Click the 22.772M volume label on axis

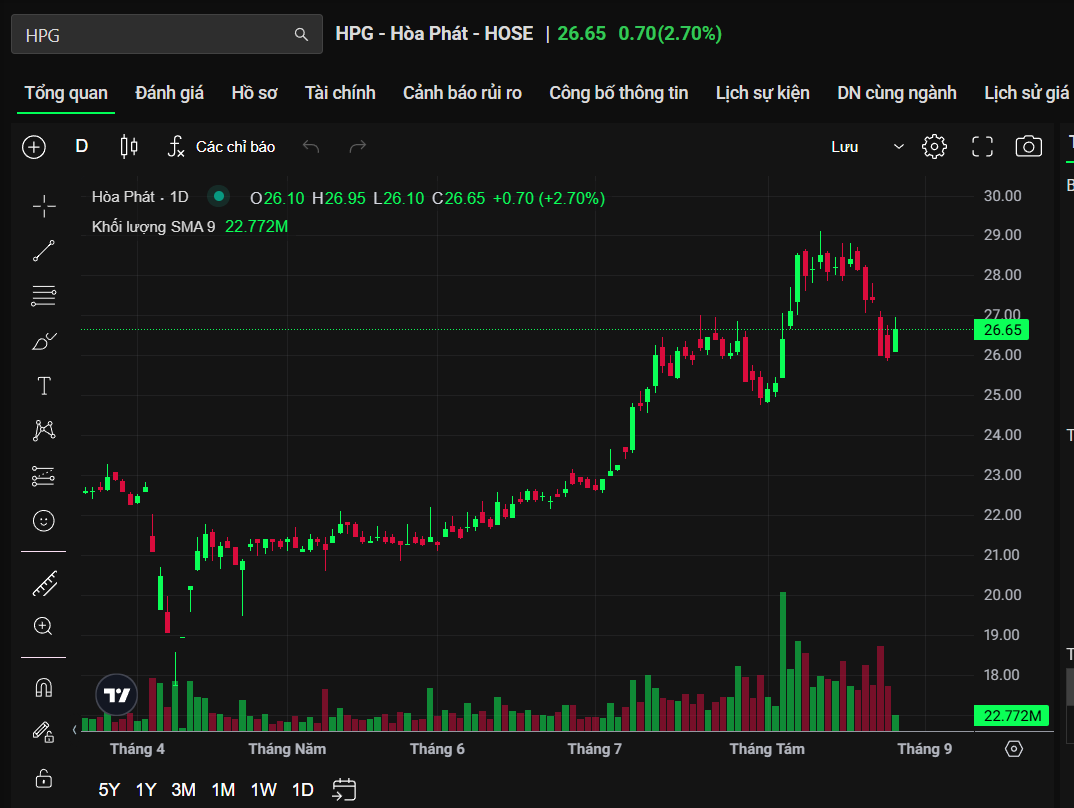[x=1012, y=716]
